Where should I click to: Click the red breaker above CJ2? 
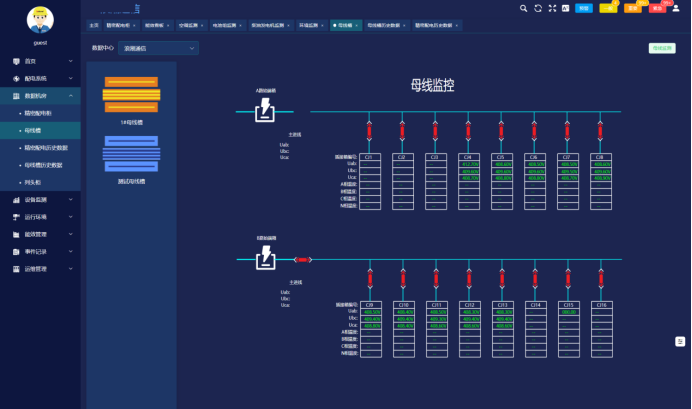point(402,131)
